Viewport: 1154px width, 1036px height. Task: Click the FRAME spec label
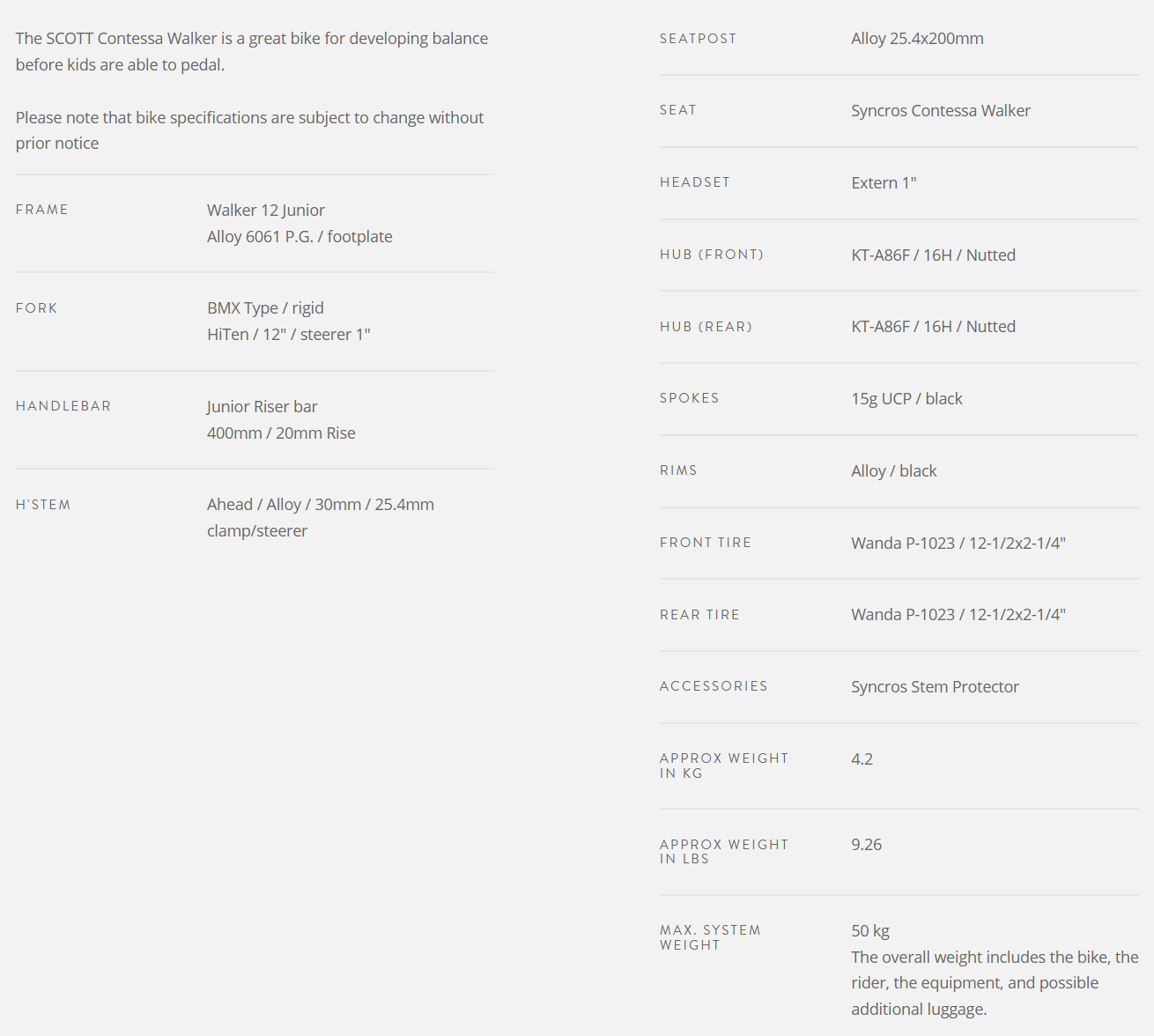point(42,210)
